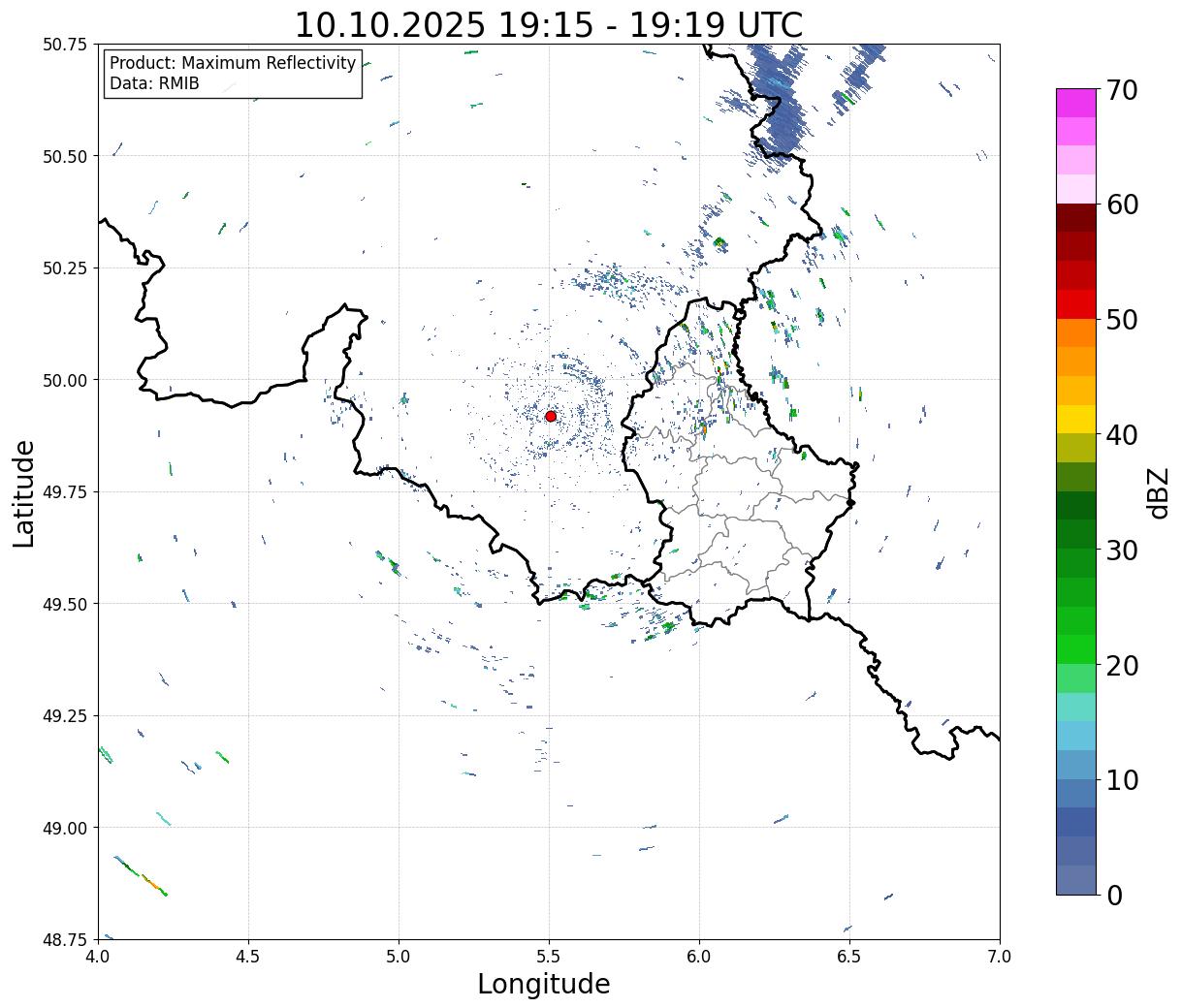This screenshot has width=1182, height=1008.
Task: Click the red radar location dot
Action: point(551,416)
